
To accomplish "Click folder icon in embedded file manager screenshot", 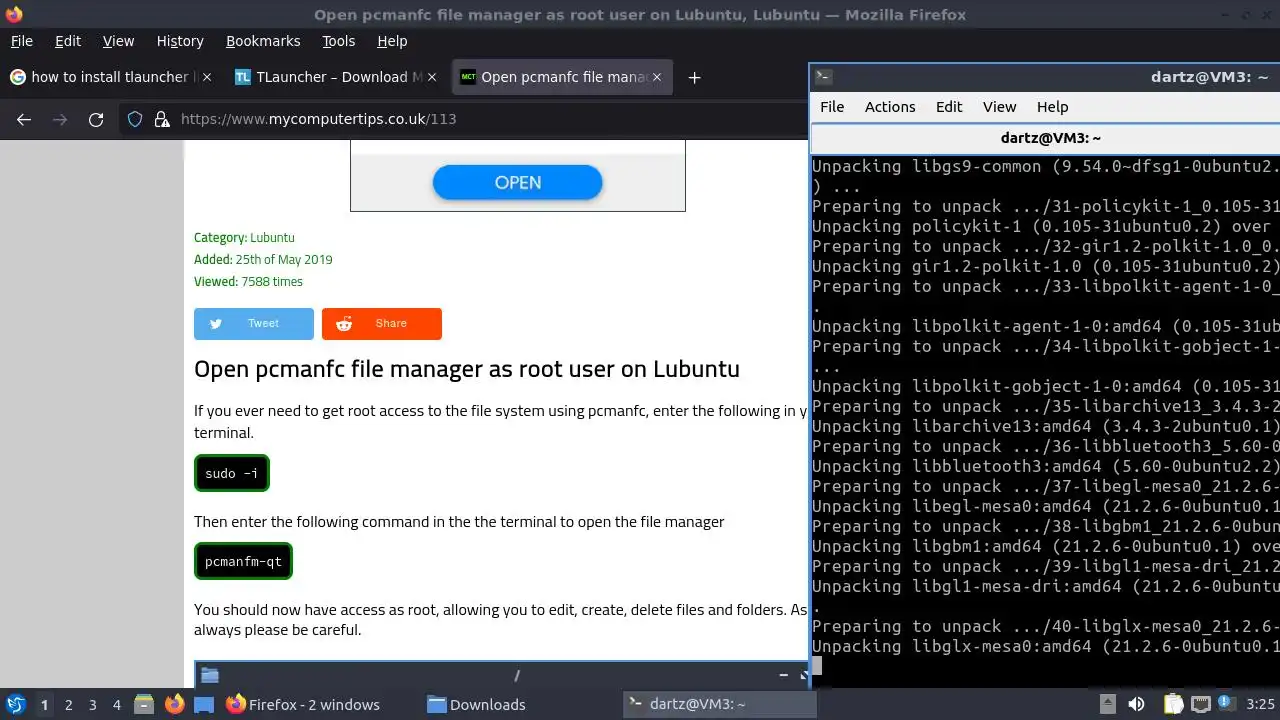I will click(209, 675).
